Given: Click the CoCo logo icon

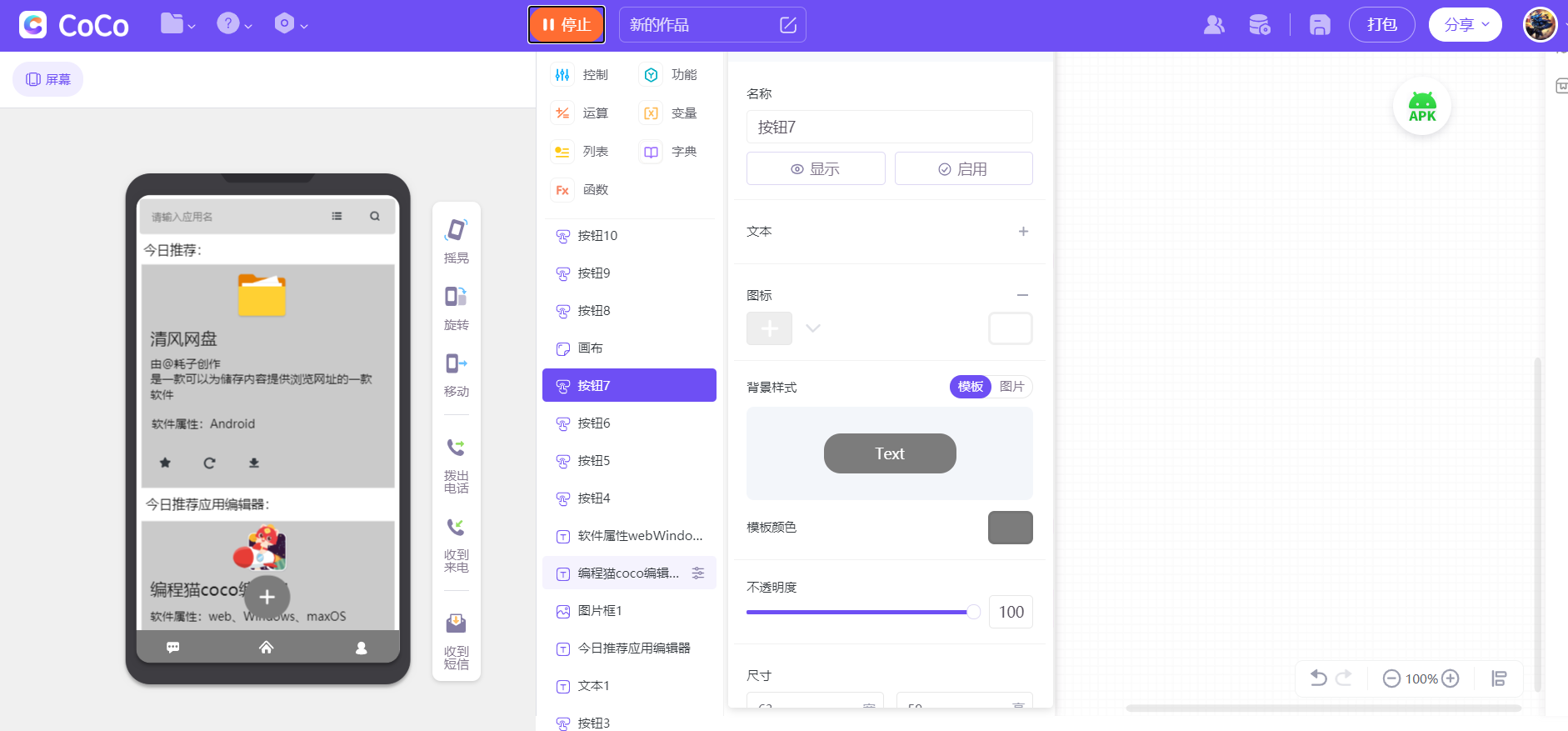Looking at the screenshot, I should point(33,25).
